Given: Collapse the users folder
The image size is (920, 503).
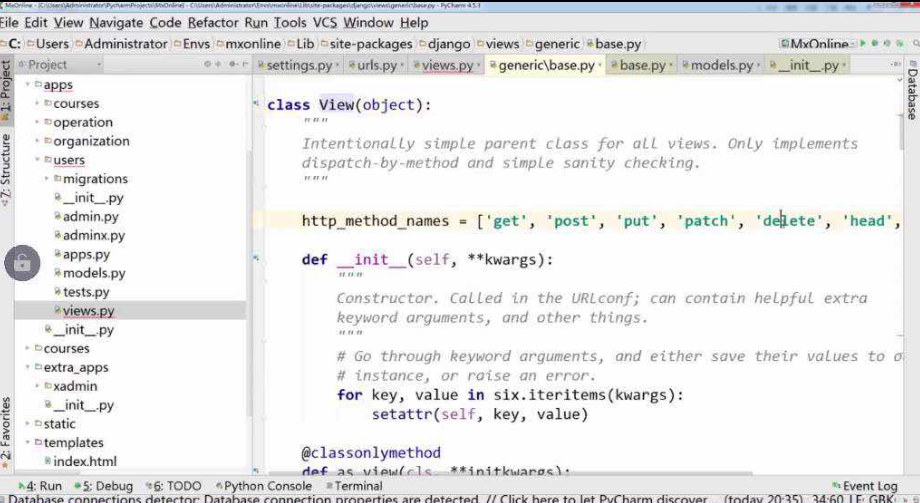Looking at the screenshot, I should click(37, 160).
